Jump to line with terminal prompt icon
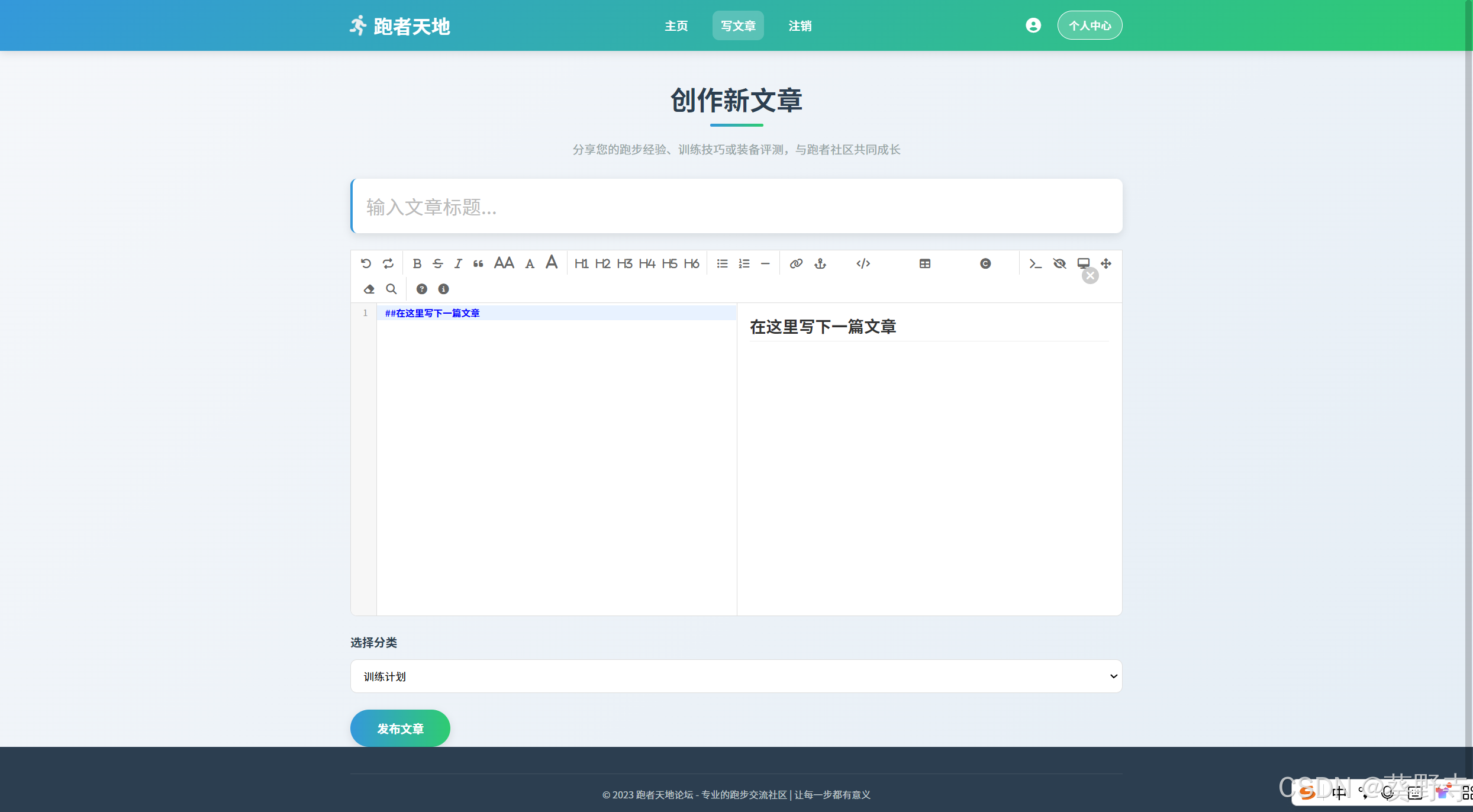Viewport: 1473px width, 812px height. pyautogui.click(x=1034, y=263)
